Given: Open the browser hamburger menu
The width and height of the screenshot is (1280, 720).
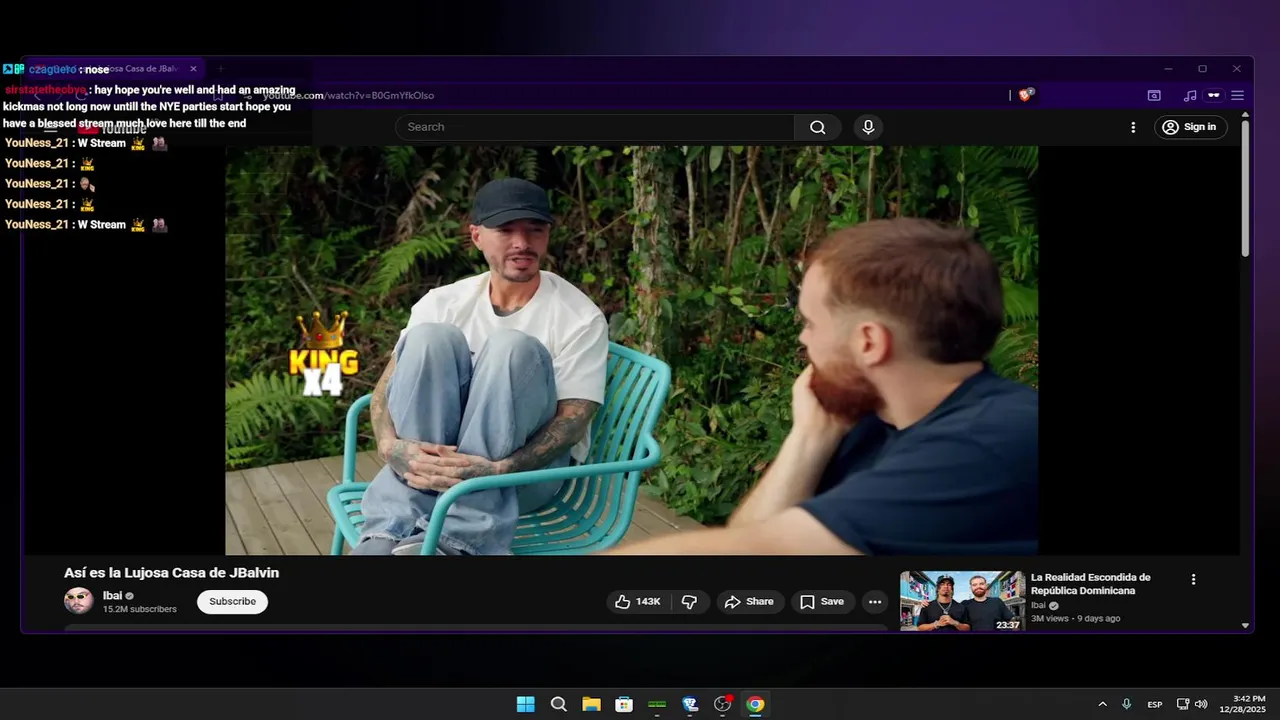Looking at the screenshot, I should [x=1237, y=95].
